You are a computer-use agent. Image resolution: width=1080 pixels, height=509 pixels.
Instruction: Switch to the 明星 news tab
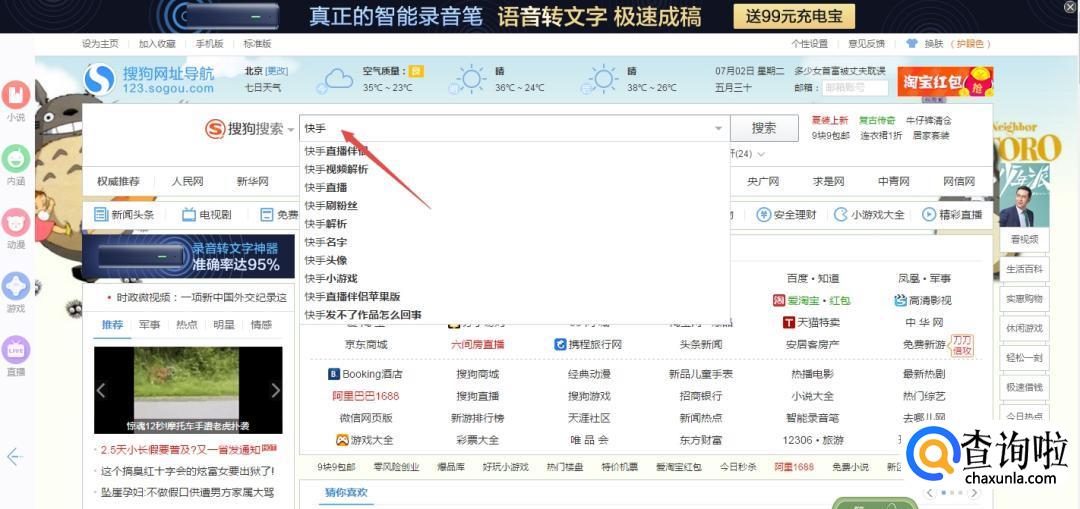coord(224,324)
